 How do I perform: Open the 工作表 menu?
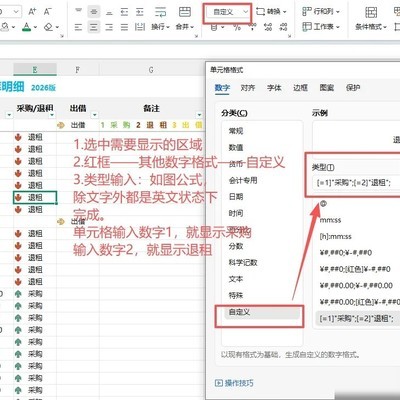(x=321, y=27)
